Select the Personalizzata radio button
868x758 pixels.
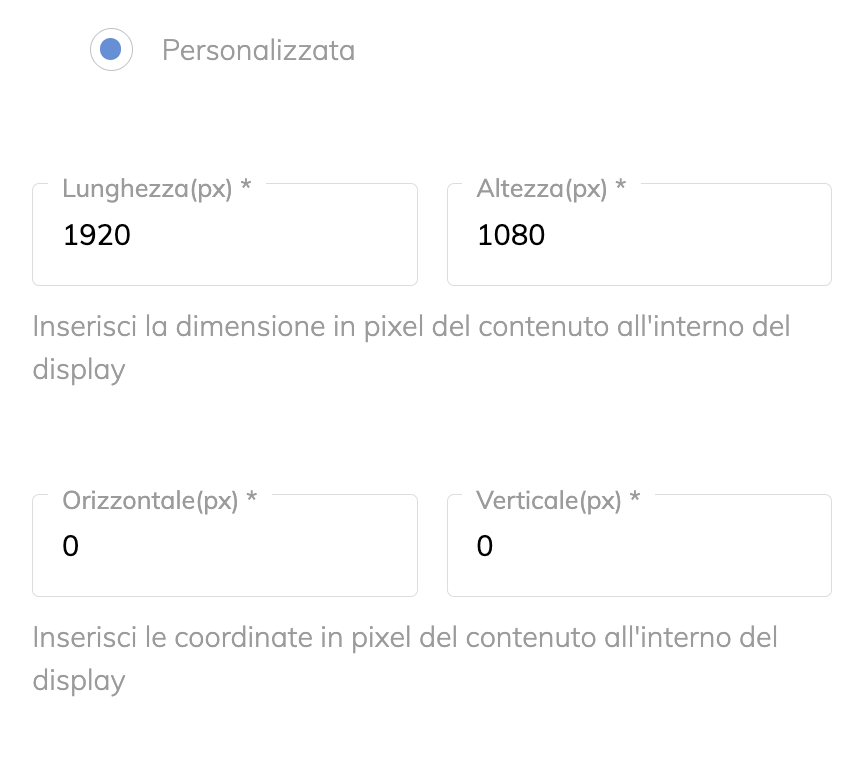point(111,50)
